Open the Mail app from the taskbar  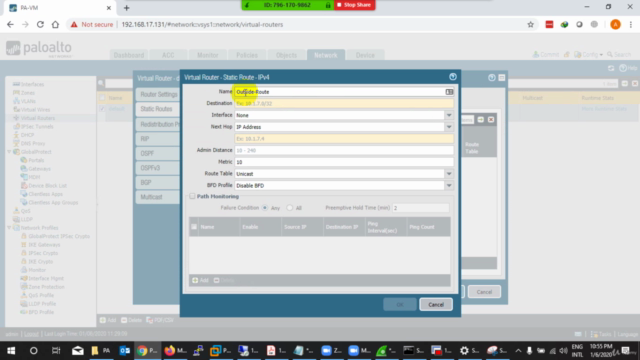point(78,350)
